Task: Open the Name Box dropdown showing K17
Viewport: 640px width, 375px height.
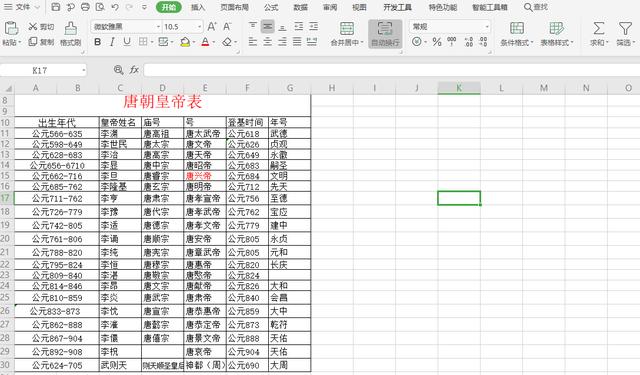Action: click(x=83, y=70)
